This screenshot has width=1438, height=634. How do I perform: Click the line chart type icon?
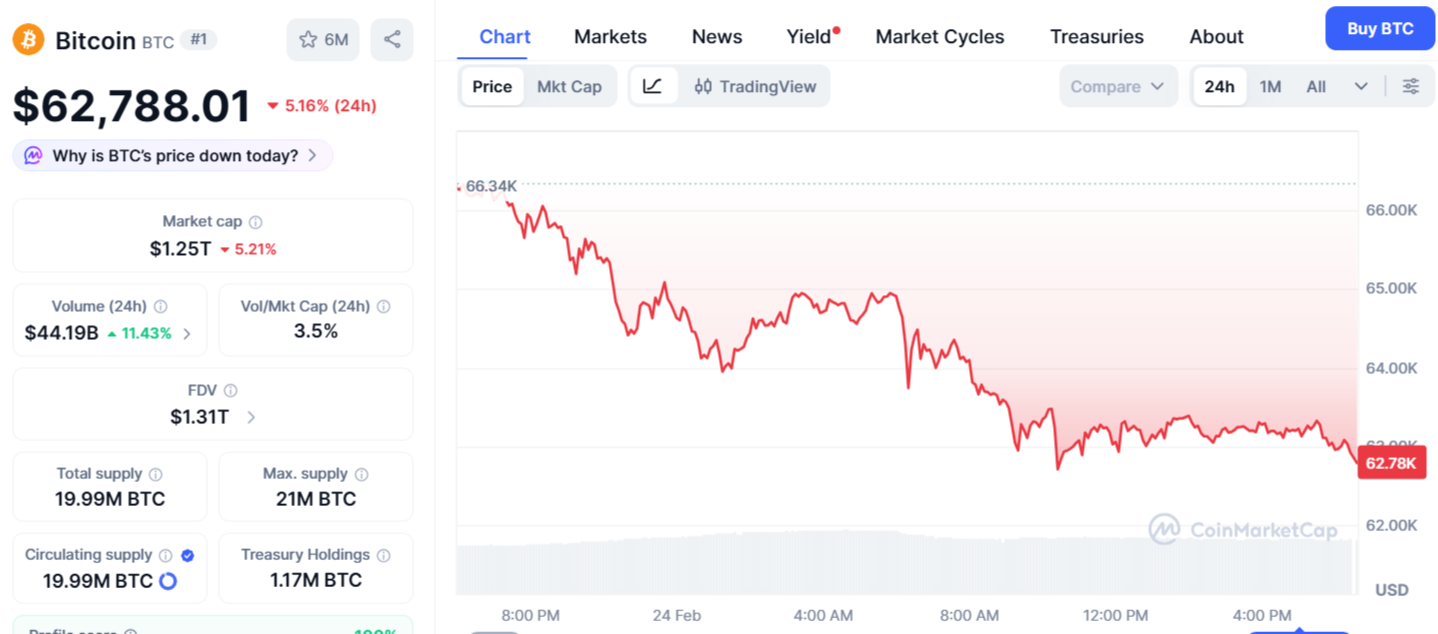pyautogui.click(x=653, y=87)
